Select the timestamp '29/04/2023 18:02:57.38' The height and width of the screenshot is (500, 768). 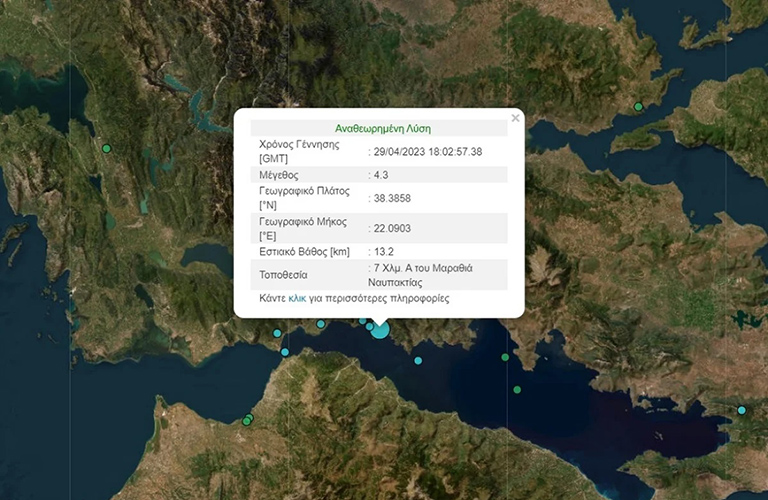coord(428,152)
